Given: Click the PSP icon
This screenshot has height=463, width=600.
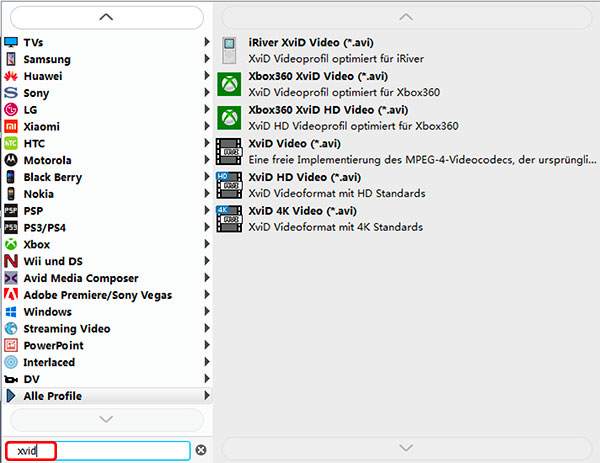Looking at the screenshot, I should tap(11, 210).
